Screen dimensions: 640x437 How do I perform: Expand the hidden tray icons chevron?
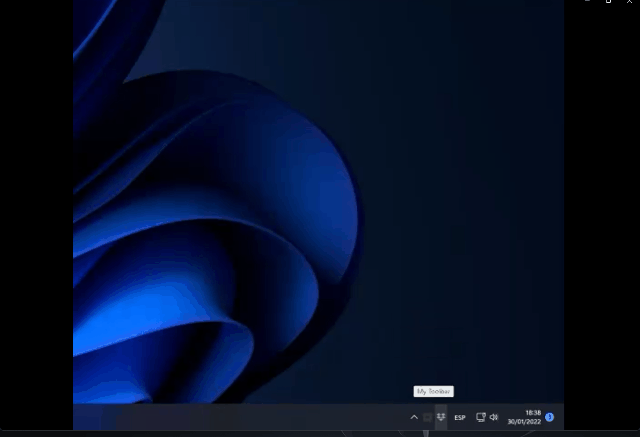[414, 417]
